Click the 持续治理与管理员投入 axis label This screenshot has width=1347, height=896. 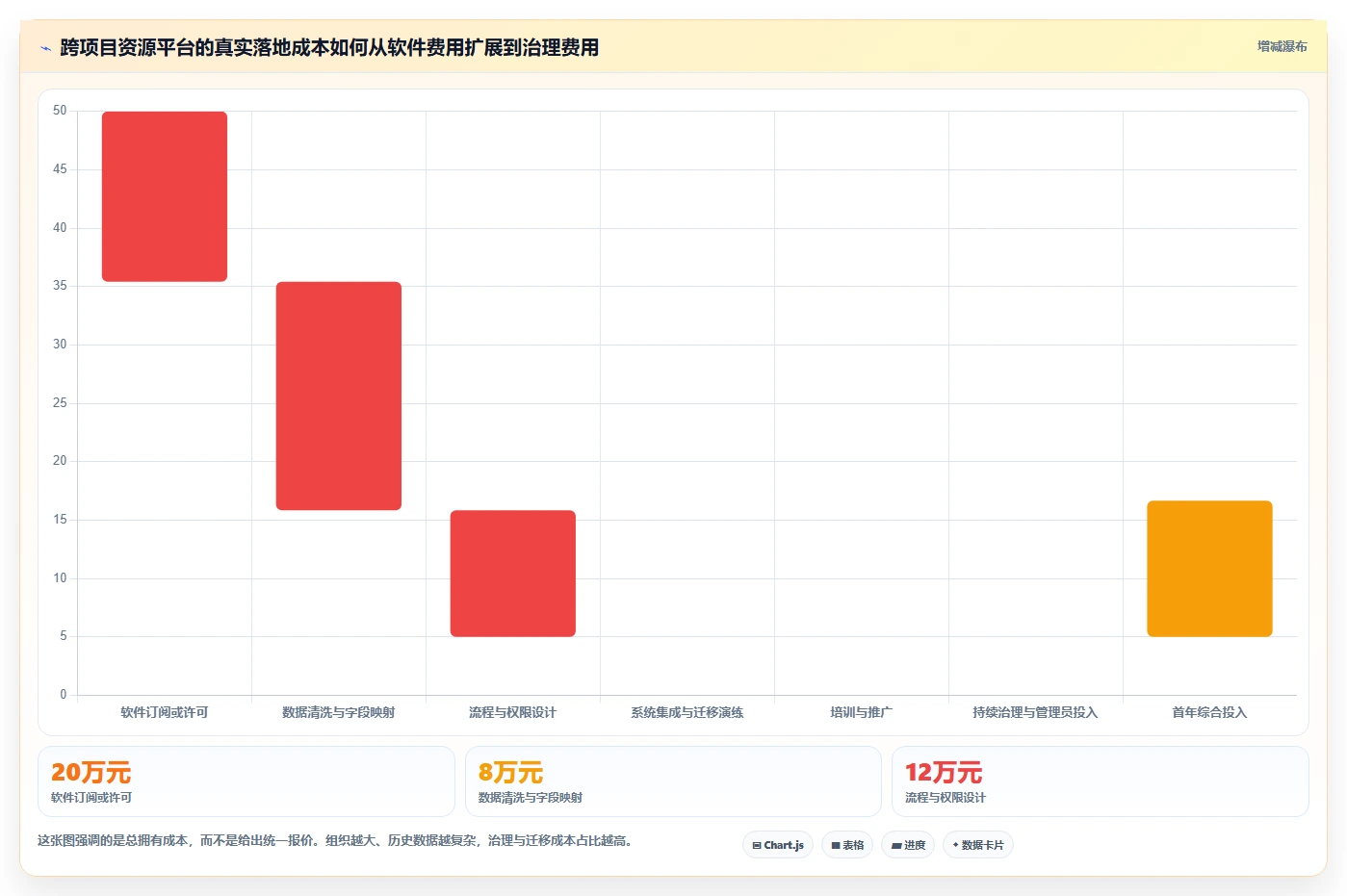pyautogui.click(x=1035, y=712)
